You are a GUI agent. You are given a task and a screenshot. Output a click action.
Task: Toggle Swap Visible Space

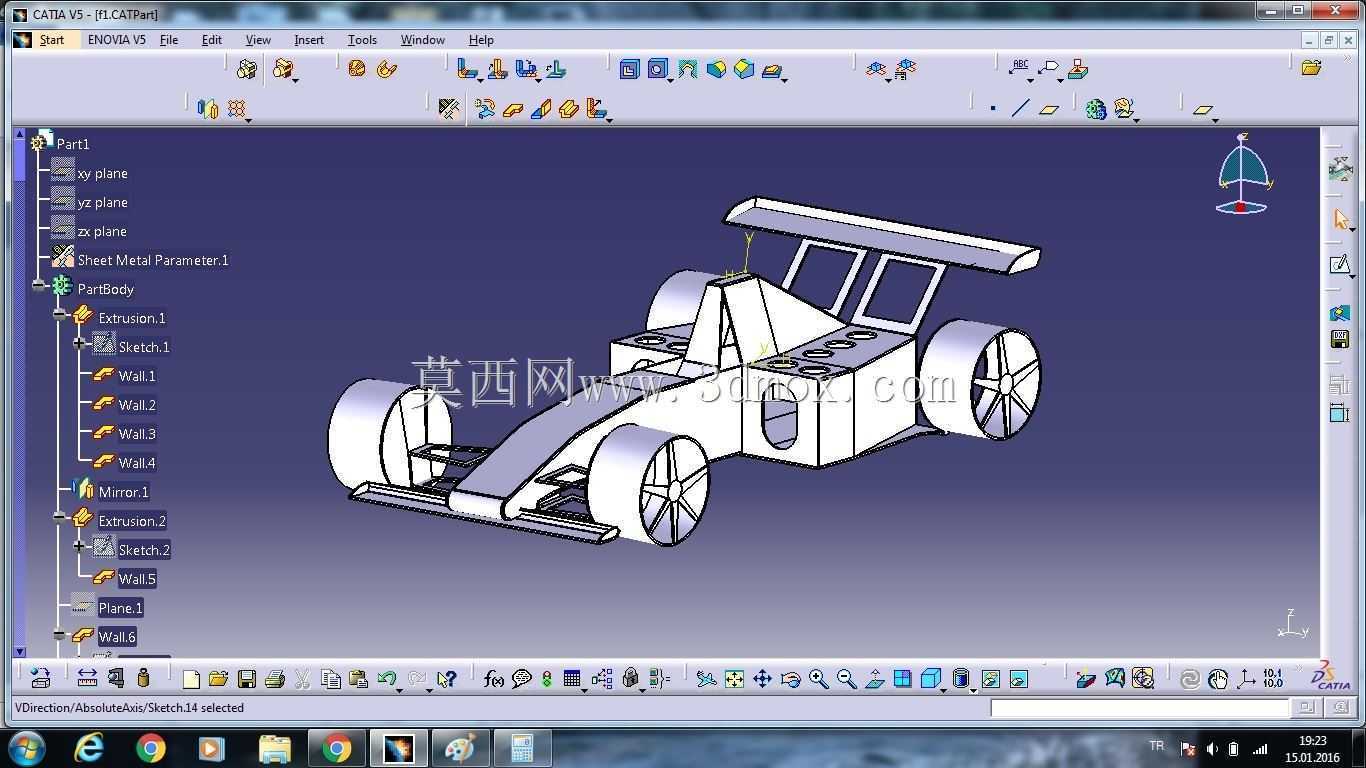click(x=1018, y=679)
